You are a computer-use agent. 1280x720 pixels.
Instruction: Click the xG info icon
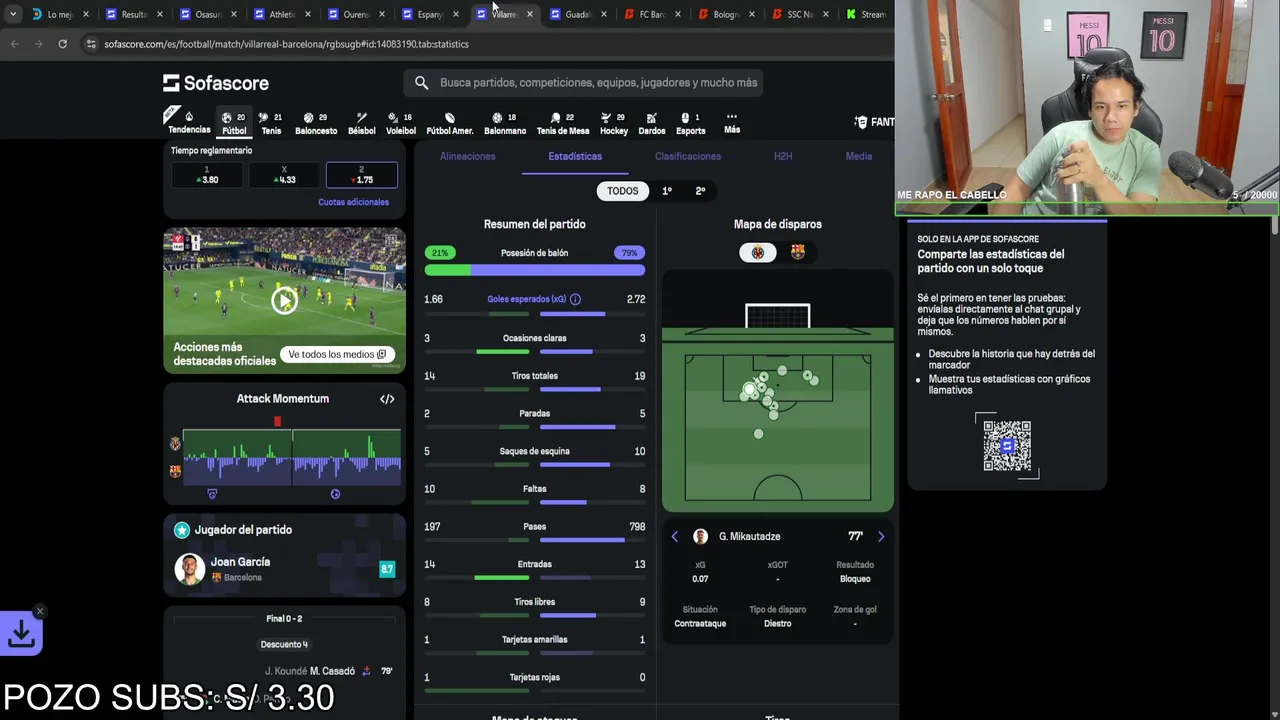575,299
